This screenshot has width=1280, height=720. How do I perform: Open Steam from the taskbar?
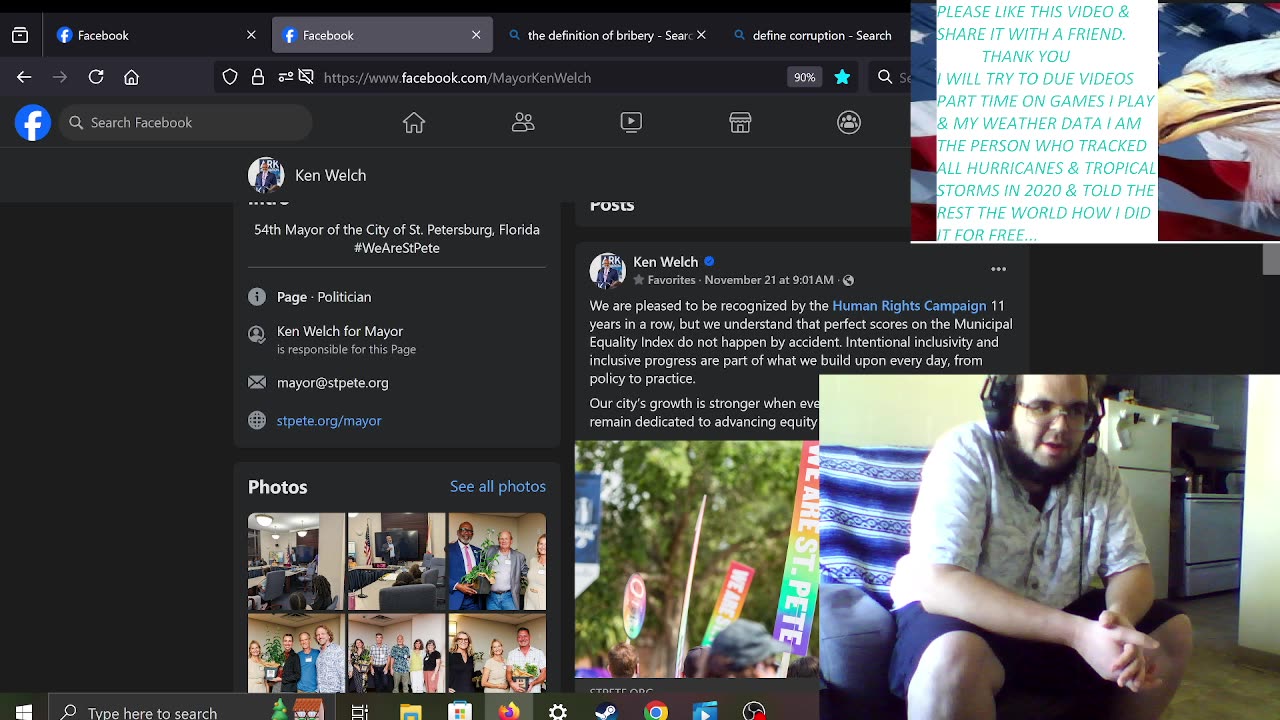(x=606, y=711)
